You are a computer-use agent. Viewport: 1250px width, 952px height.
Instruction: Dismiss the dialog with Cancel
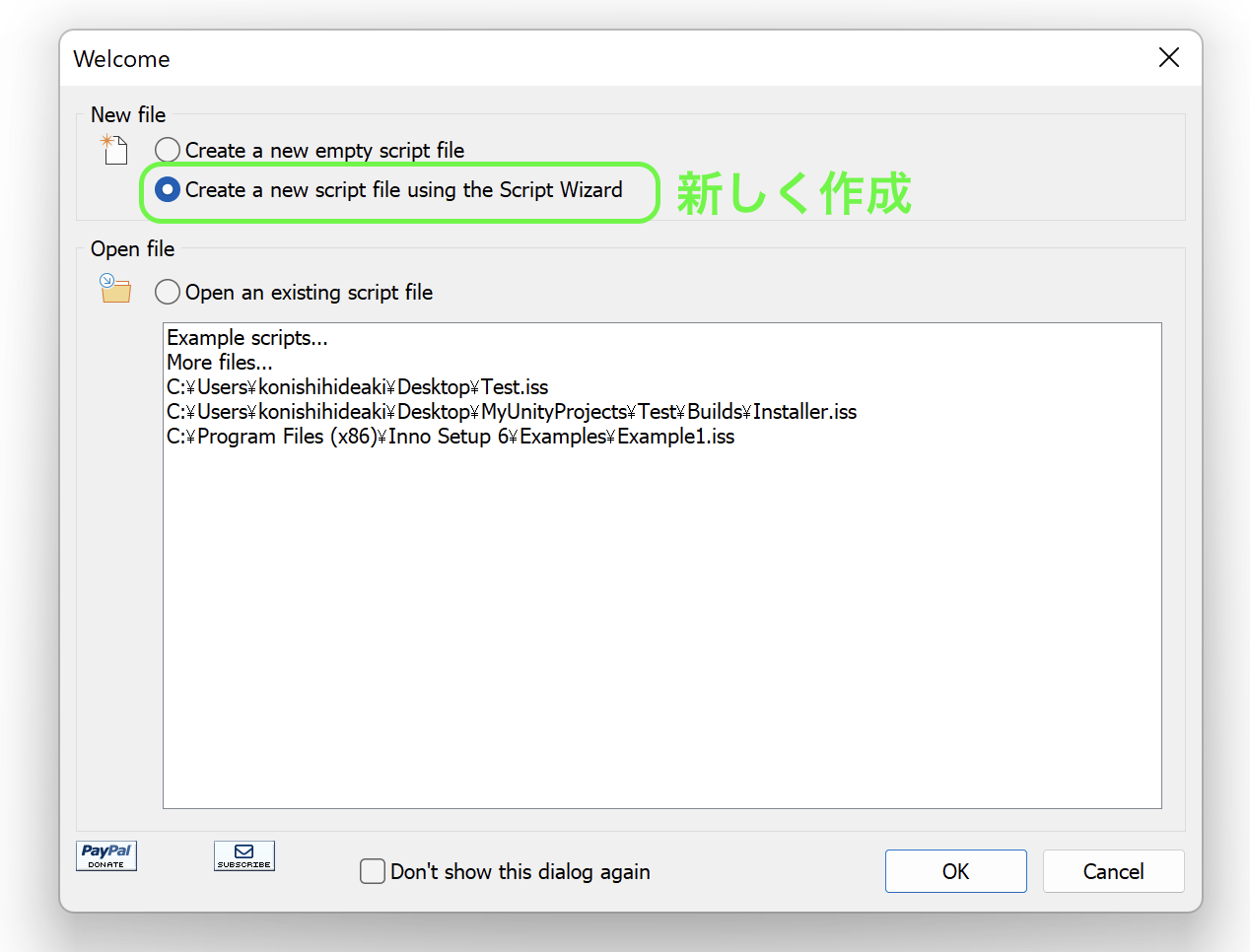(1113, 871)
